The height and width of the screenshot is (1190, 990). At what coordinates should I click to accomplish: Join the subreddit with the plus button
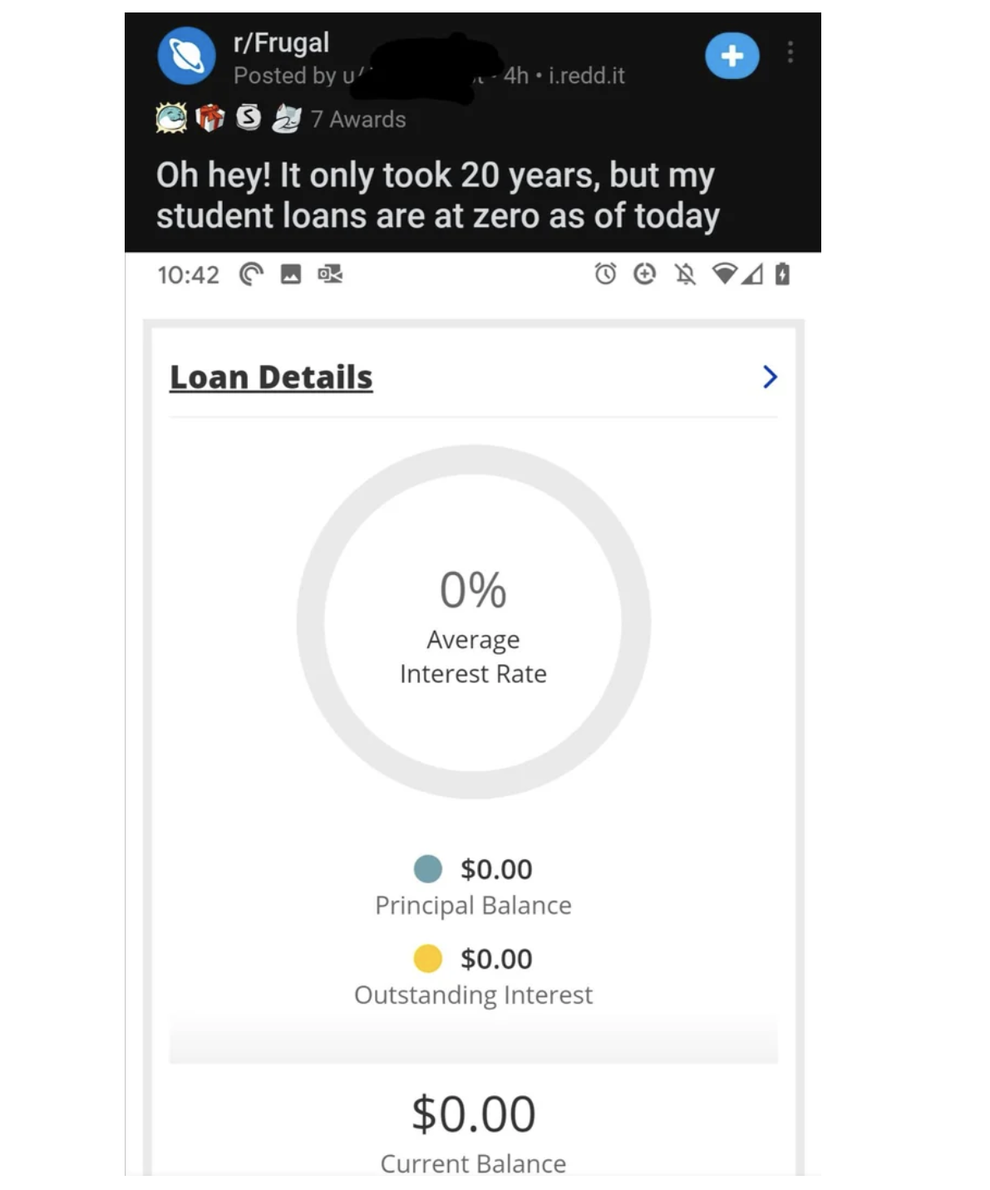pyautogui.click(x=732, y=55)
